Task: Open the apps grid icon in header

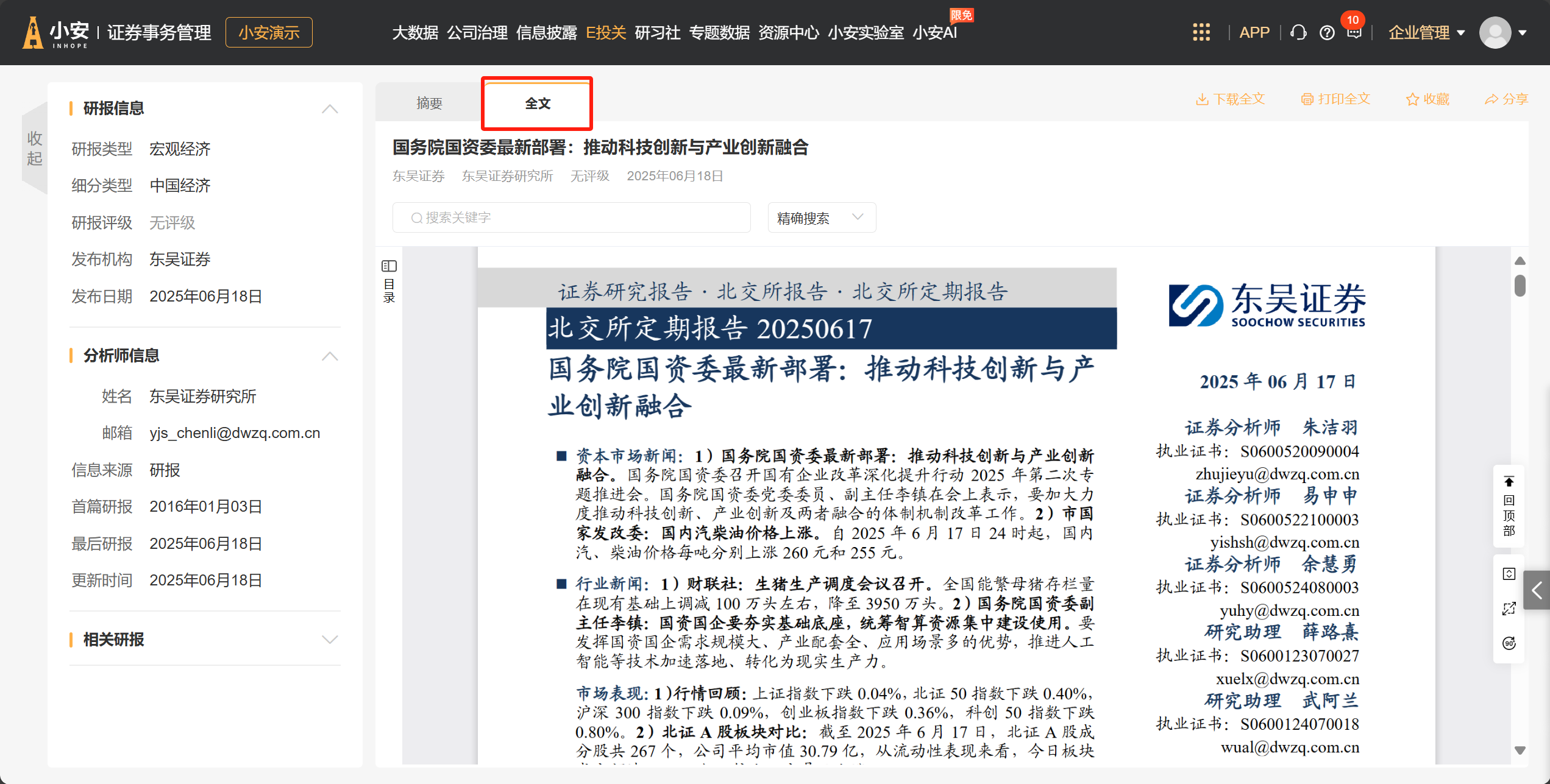Action: pos(1201,32)
